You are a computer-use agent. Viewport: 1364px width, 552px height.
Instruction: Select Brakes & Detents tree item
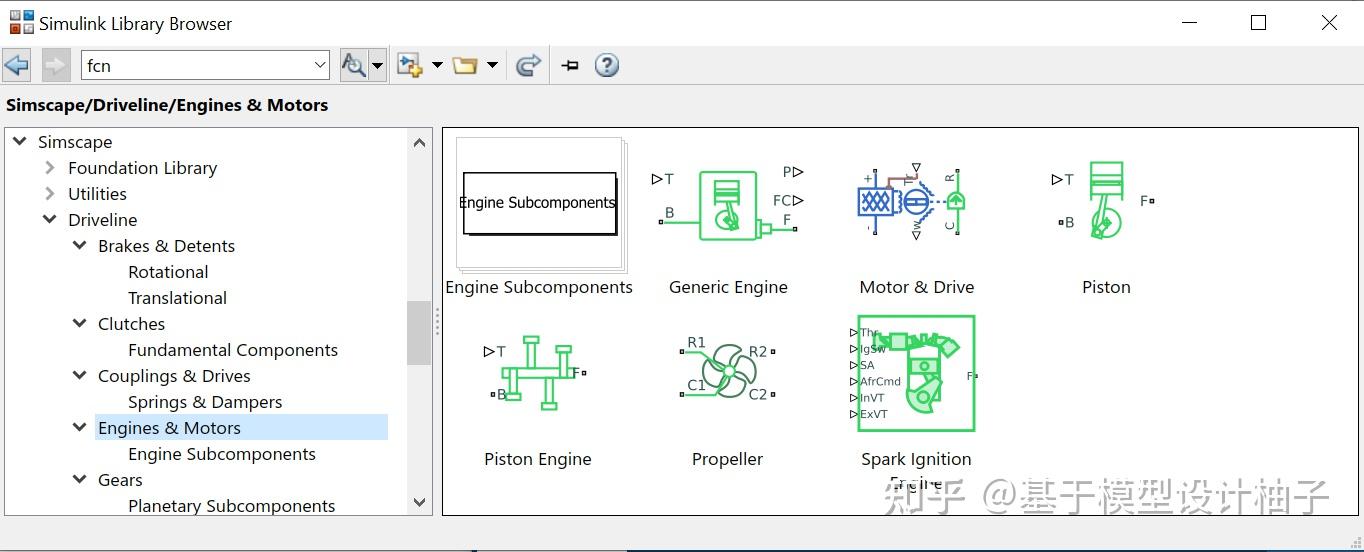click(x=166, y=246)
